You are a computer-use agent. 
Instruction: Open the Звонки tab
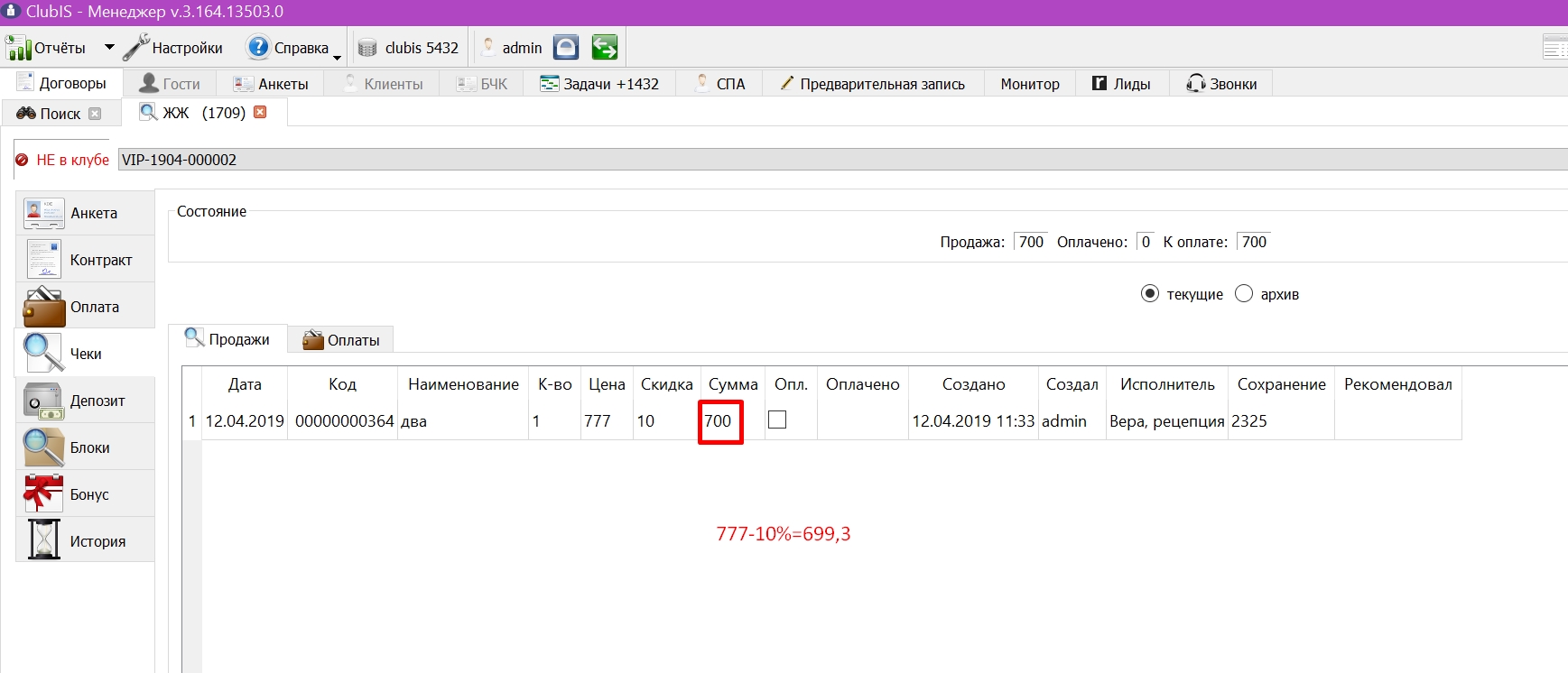pyautogui.click(x=1221, y=83)
